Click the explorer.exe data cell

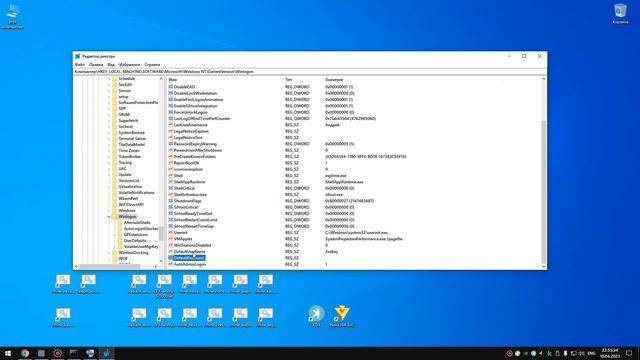(x=336, y=176)
